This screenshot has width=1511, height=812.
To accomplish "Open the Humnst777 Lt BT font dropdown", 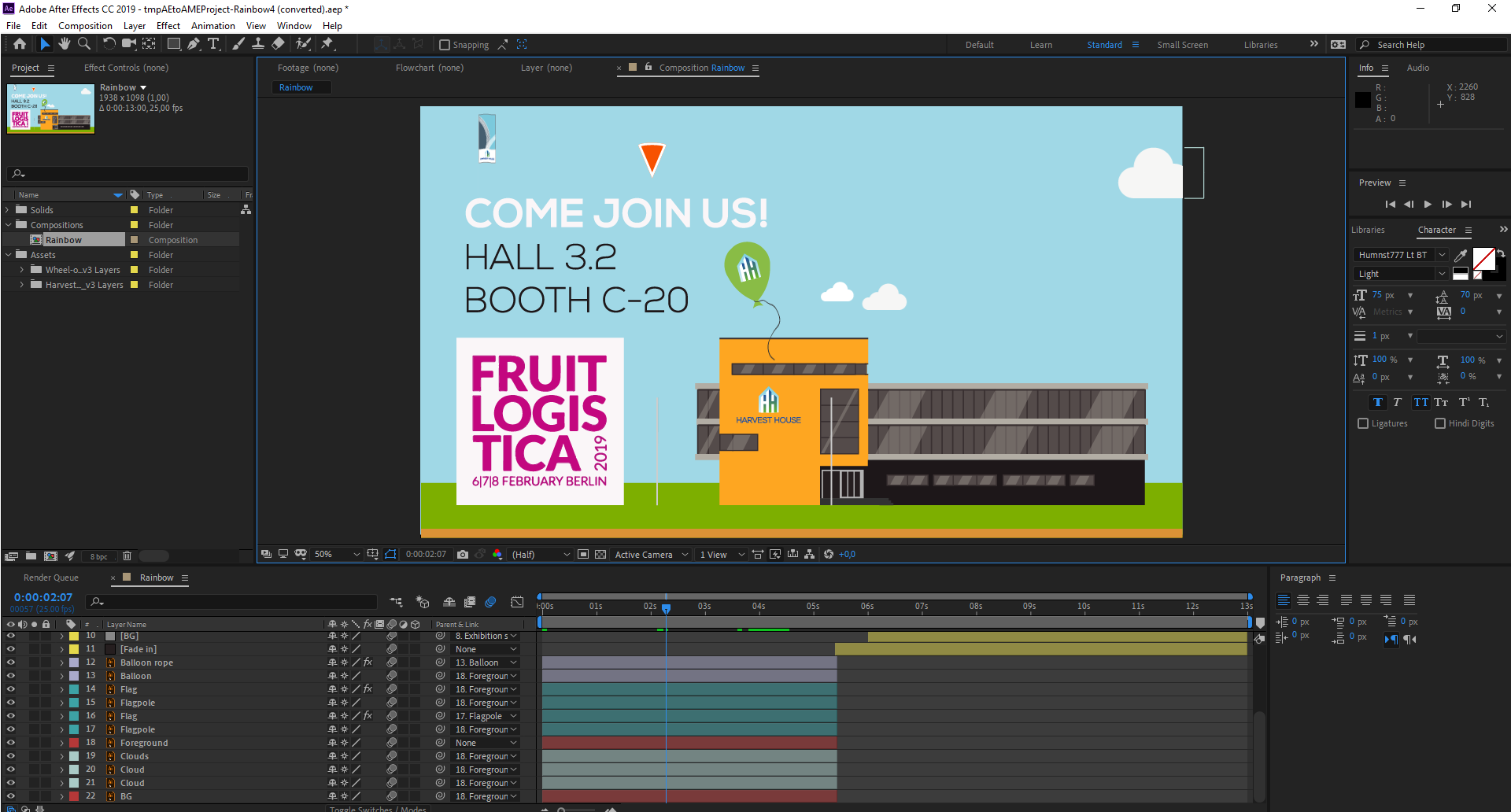I will pyautogui.click(x=1401, y=255).
